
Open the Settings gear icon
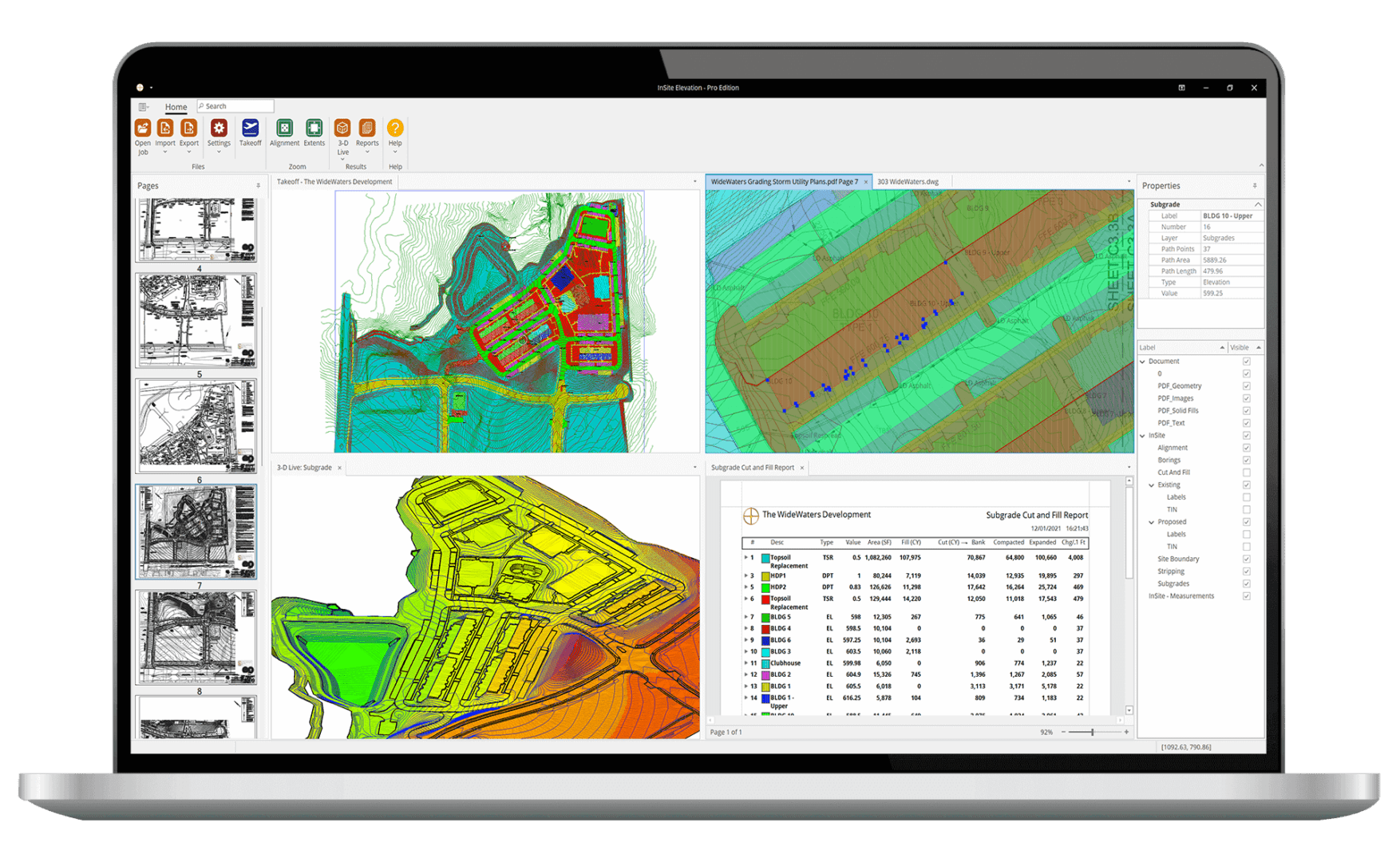tap(219, 129)
